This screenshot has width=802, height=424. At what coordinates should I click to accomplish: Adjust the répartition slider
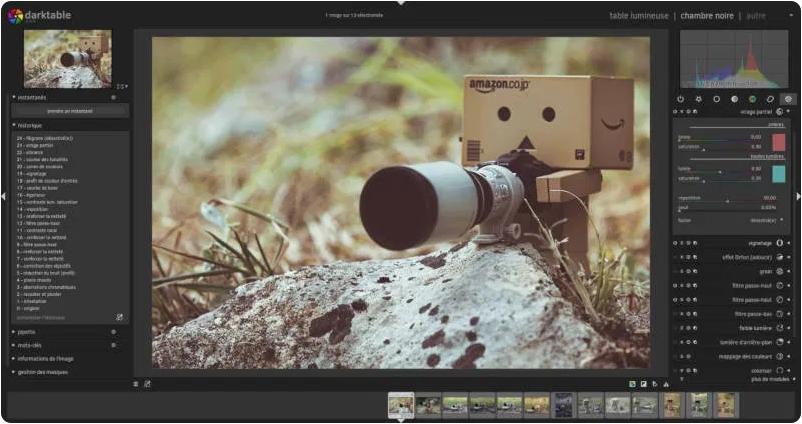727,198
